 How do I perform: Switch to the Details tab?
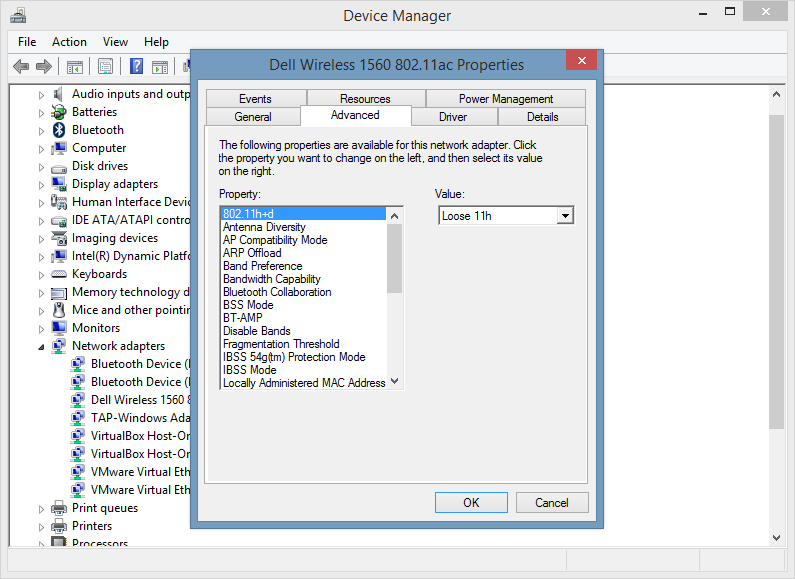pyautogui.click(x=542, y=117)
